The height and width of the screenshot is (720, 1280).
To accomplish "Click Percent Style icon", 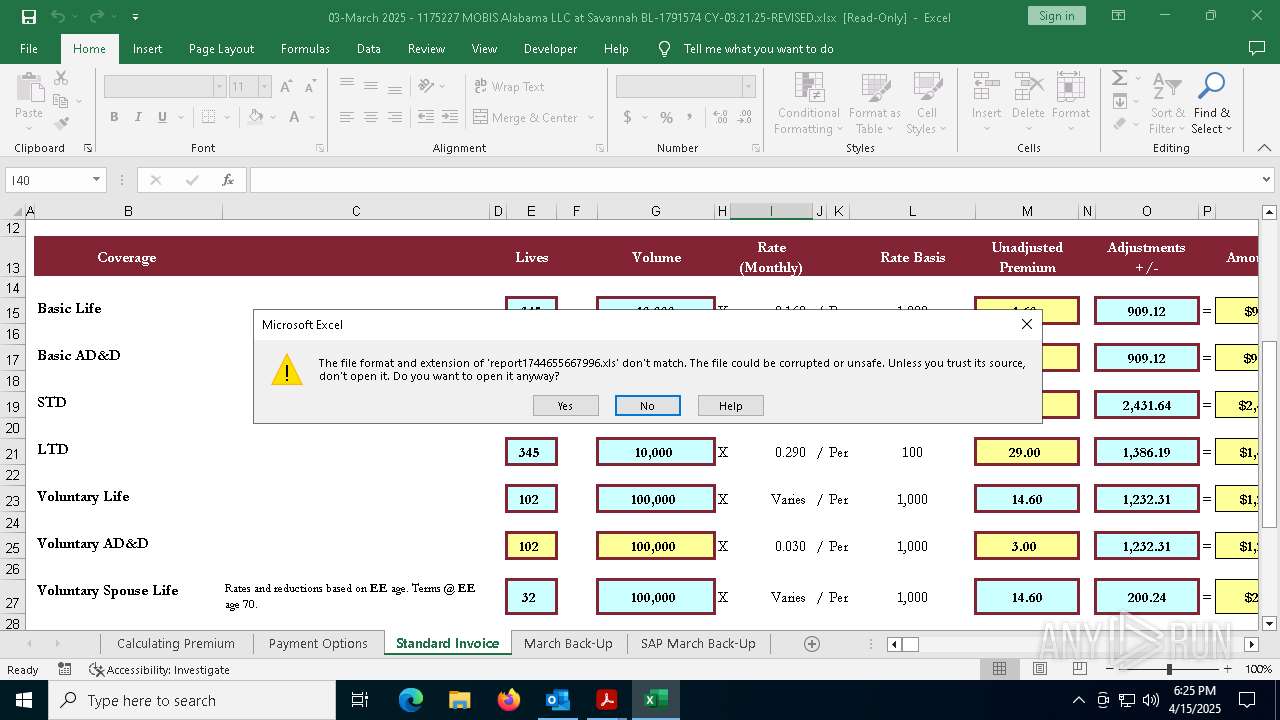I will pyautogui.click(x=666, y=117).
